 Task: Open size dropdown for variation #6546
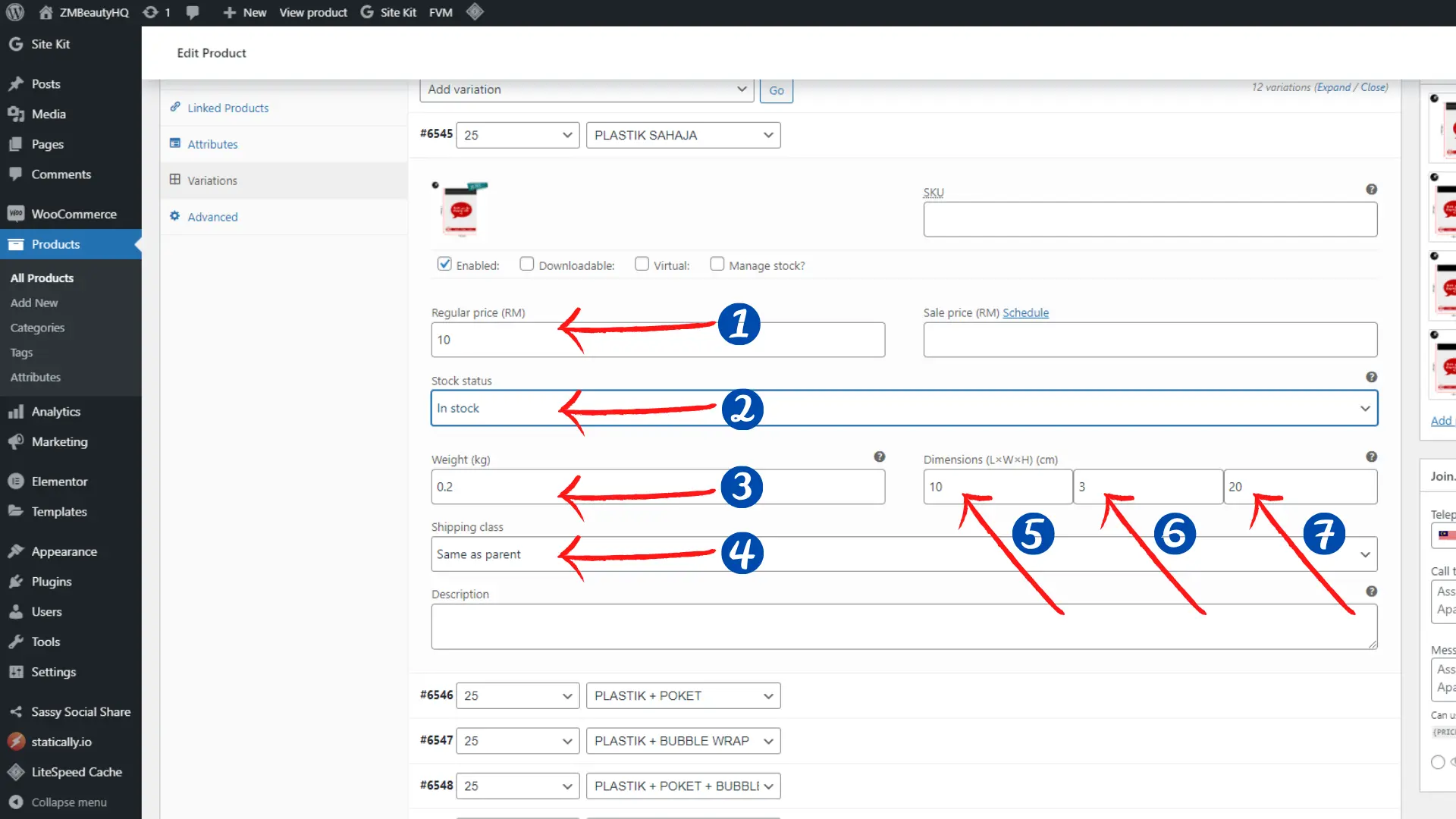pos(518,696)
